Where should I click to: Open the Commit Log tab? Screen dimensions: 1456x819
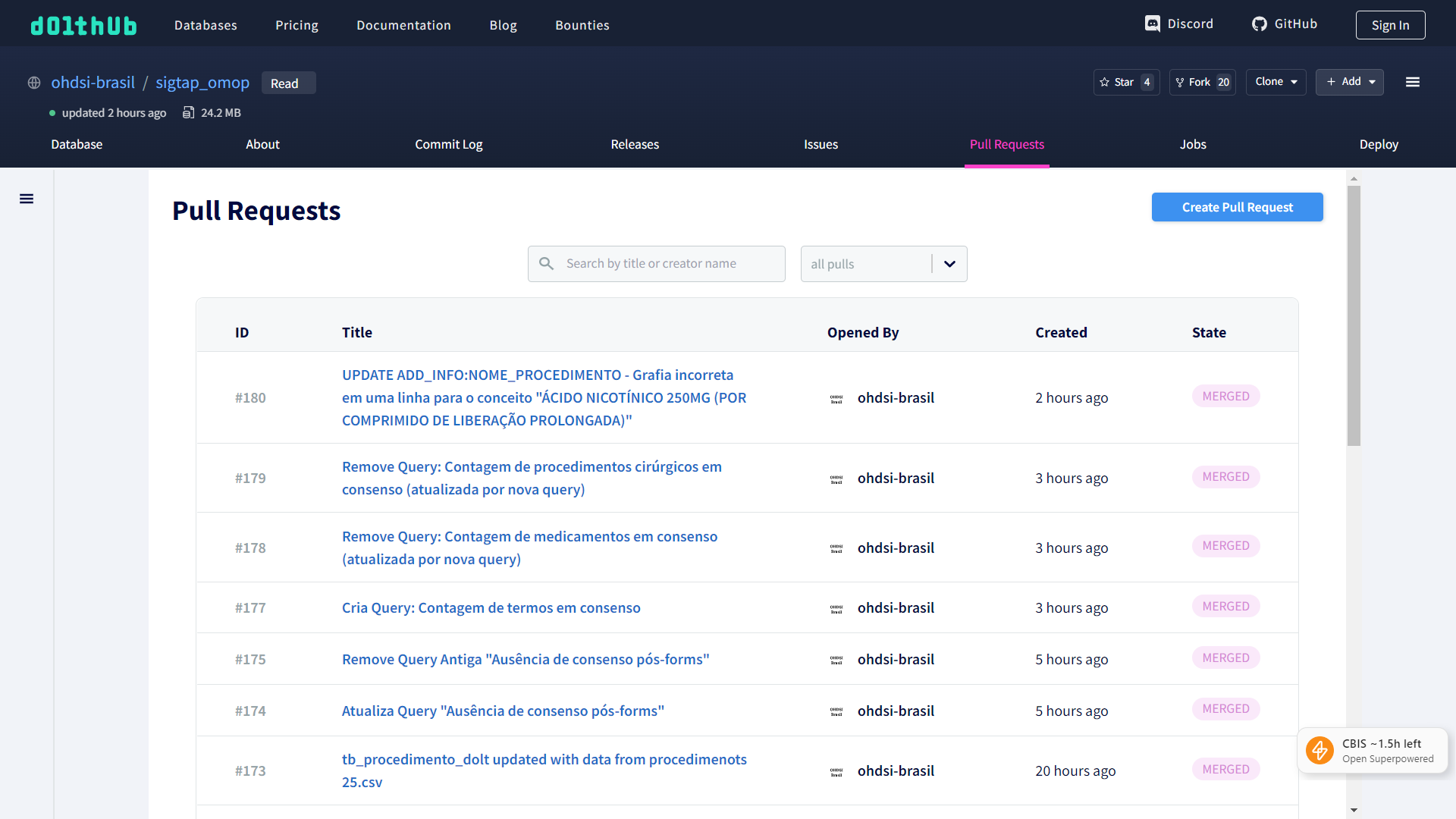pyautogui.click(x=448, y=144)
